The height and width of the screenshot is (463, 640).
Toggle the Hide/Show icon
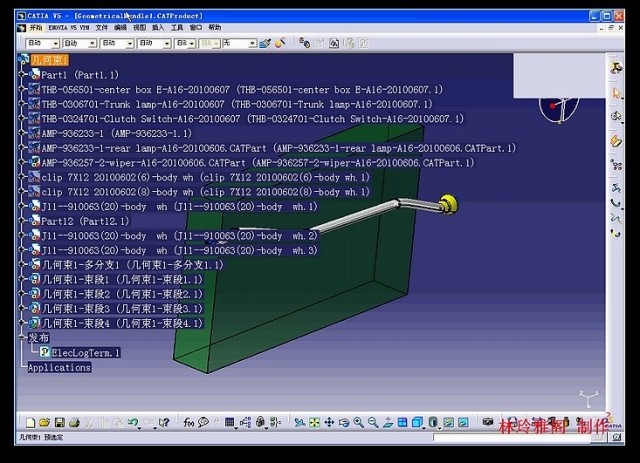[448, 423]
